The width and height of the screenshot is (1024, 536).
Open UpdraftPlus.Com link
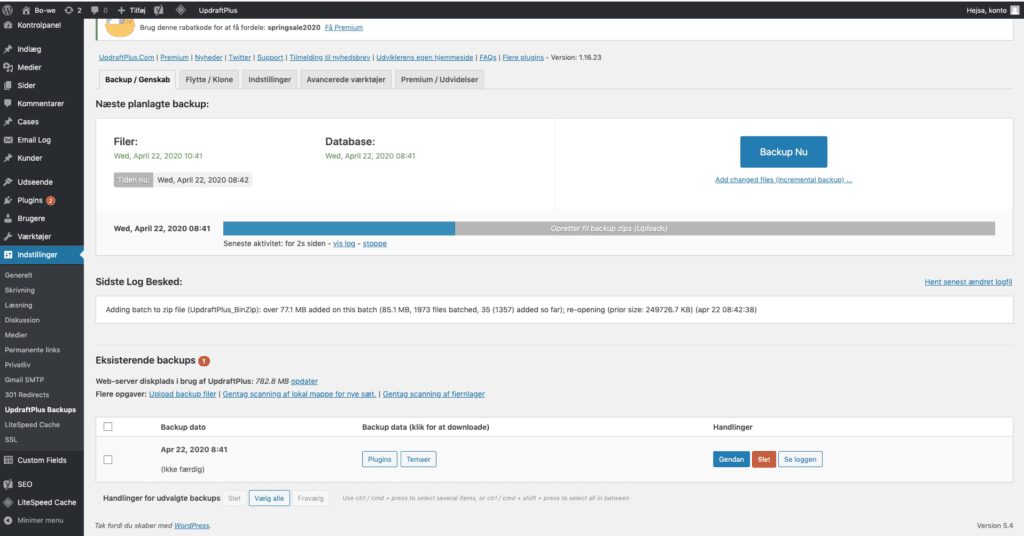pos(127,57)
